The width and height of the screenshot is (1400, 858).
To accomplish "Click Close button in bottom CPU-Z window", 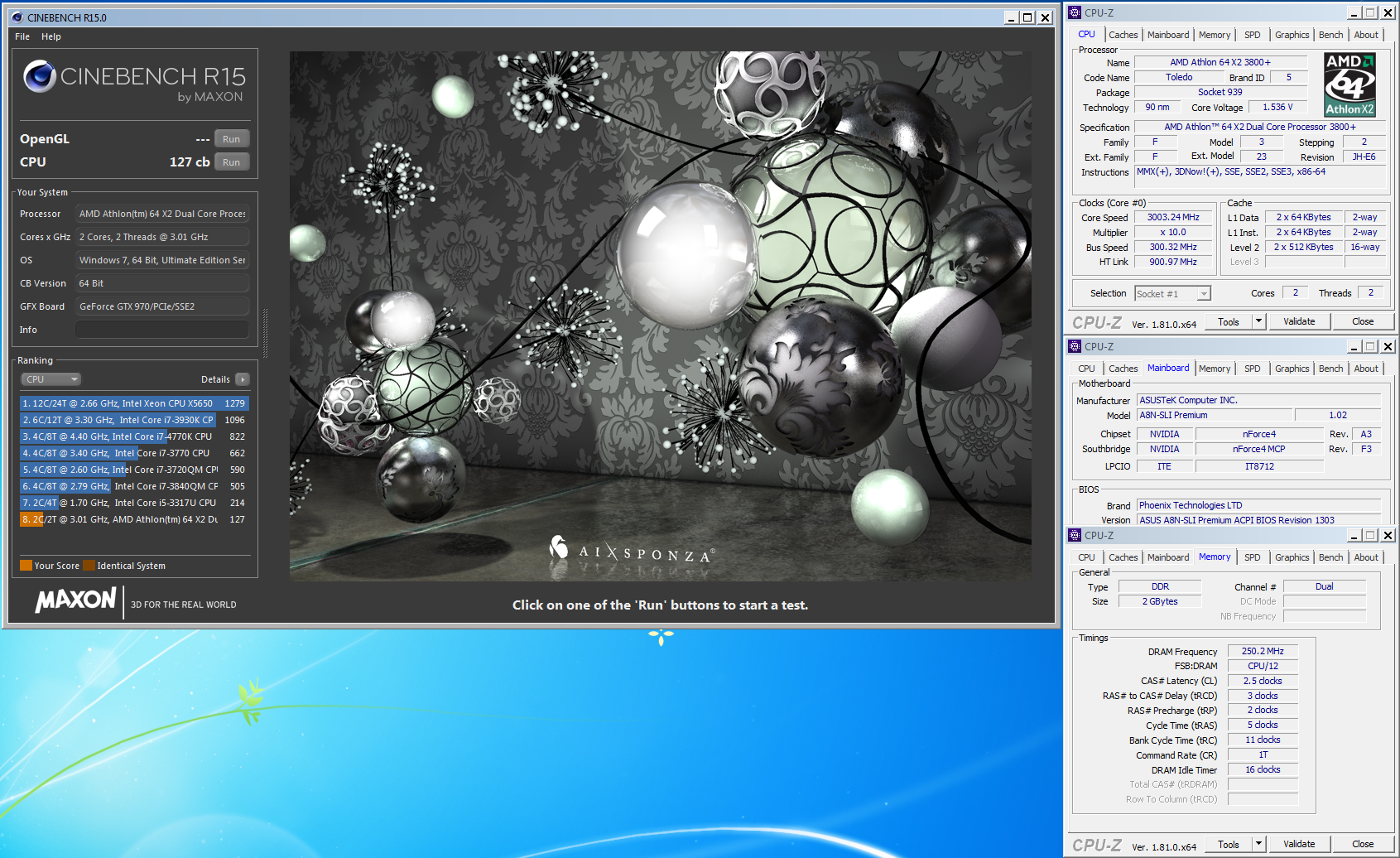I will tap(1363, 845).
